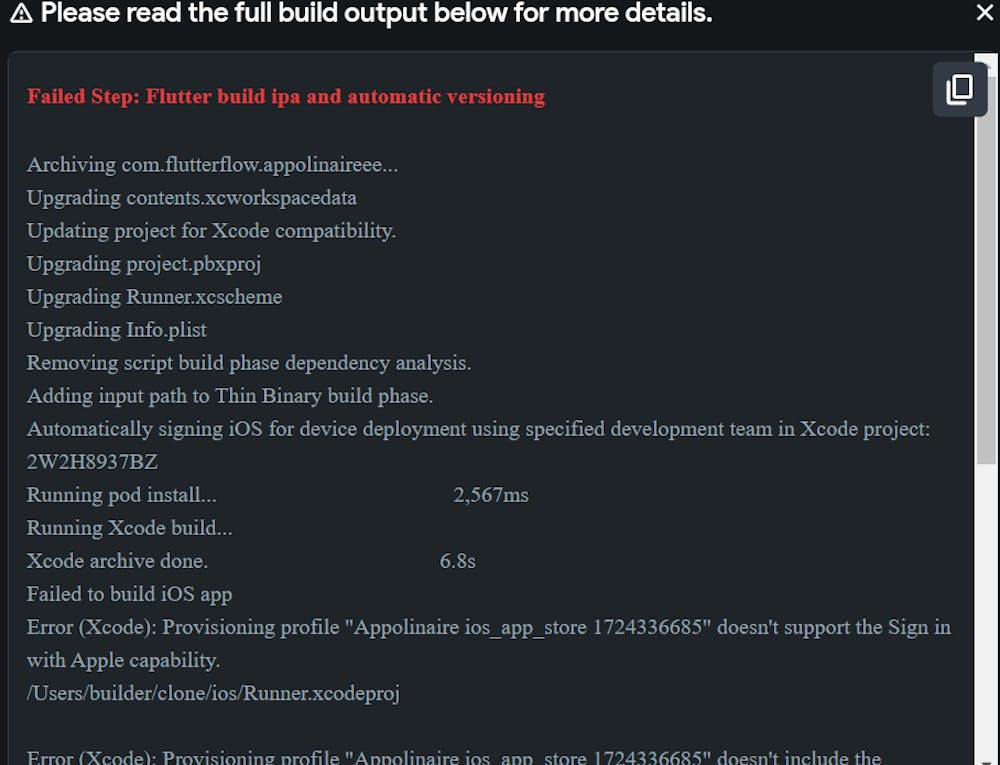Click the "Please read the full build output" title
The image size is (1000, 765).
pos(376,13)
